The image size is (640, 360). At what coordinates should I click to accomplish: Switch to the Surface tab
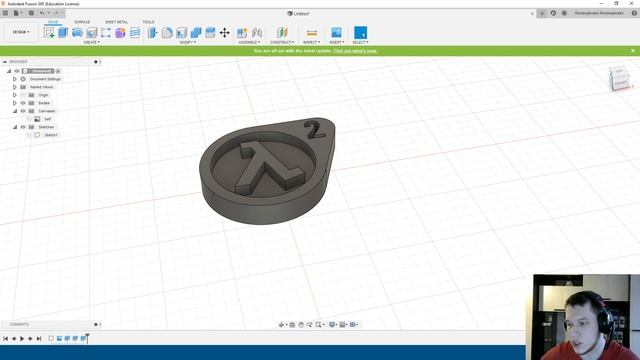82,22
